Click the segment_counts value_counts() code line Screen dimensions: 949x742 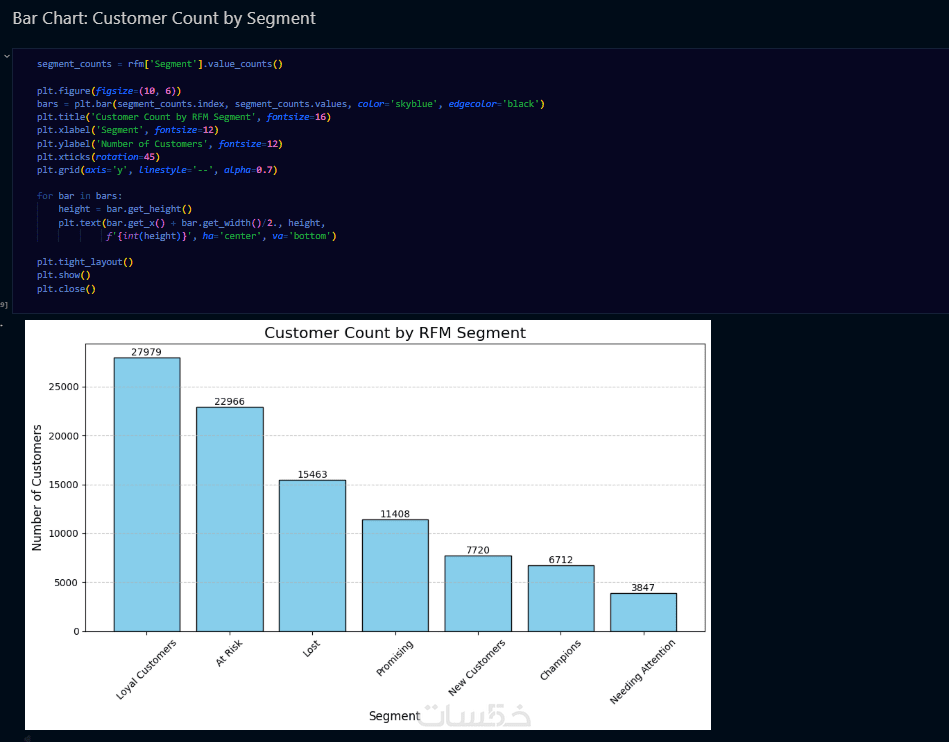tap(160, 64)
